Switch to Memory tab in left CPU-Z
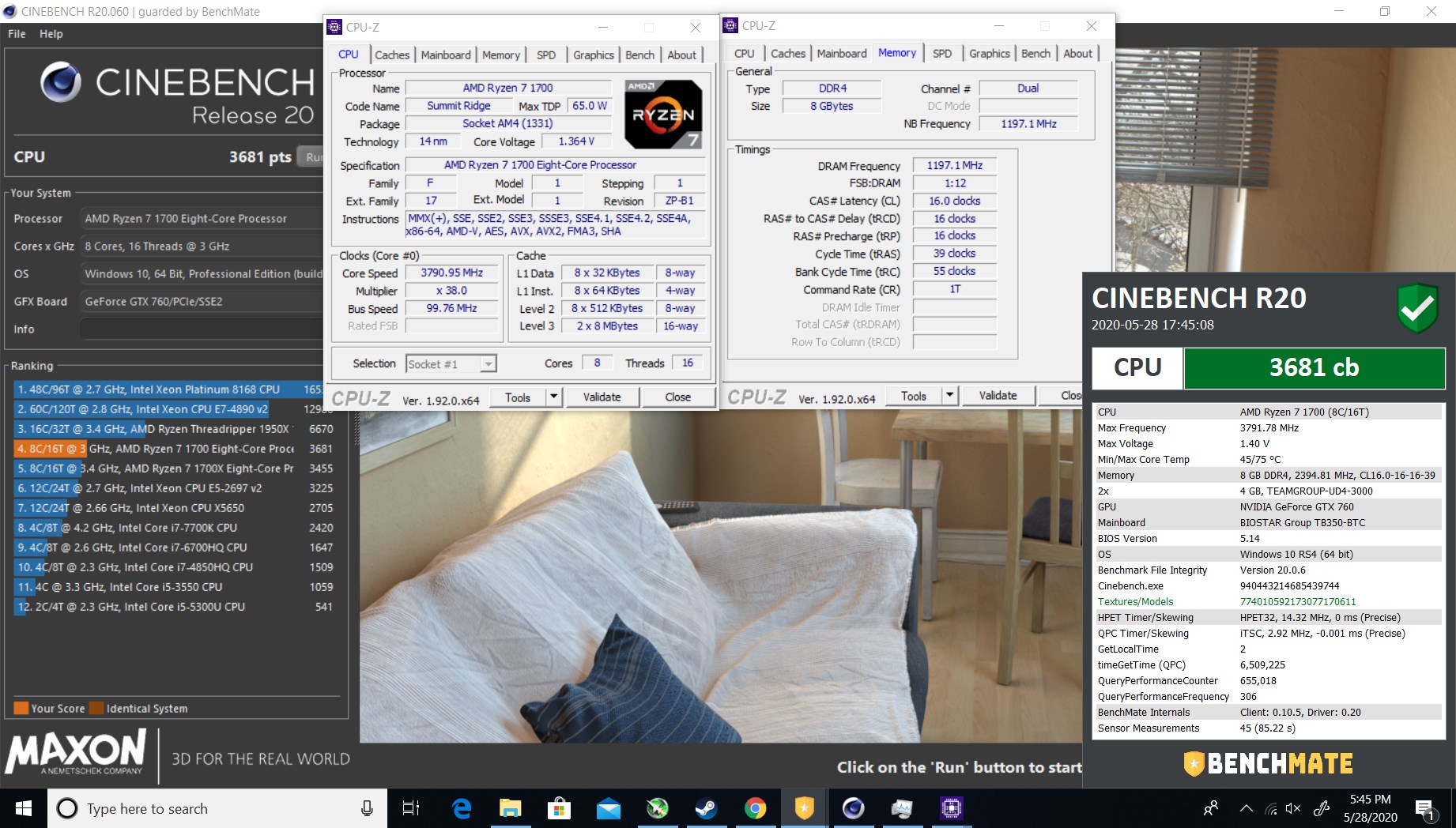The height and width of the screenshot is (828, 1456). pyautogui.click(x=501, y=55)
